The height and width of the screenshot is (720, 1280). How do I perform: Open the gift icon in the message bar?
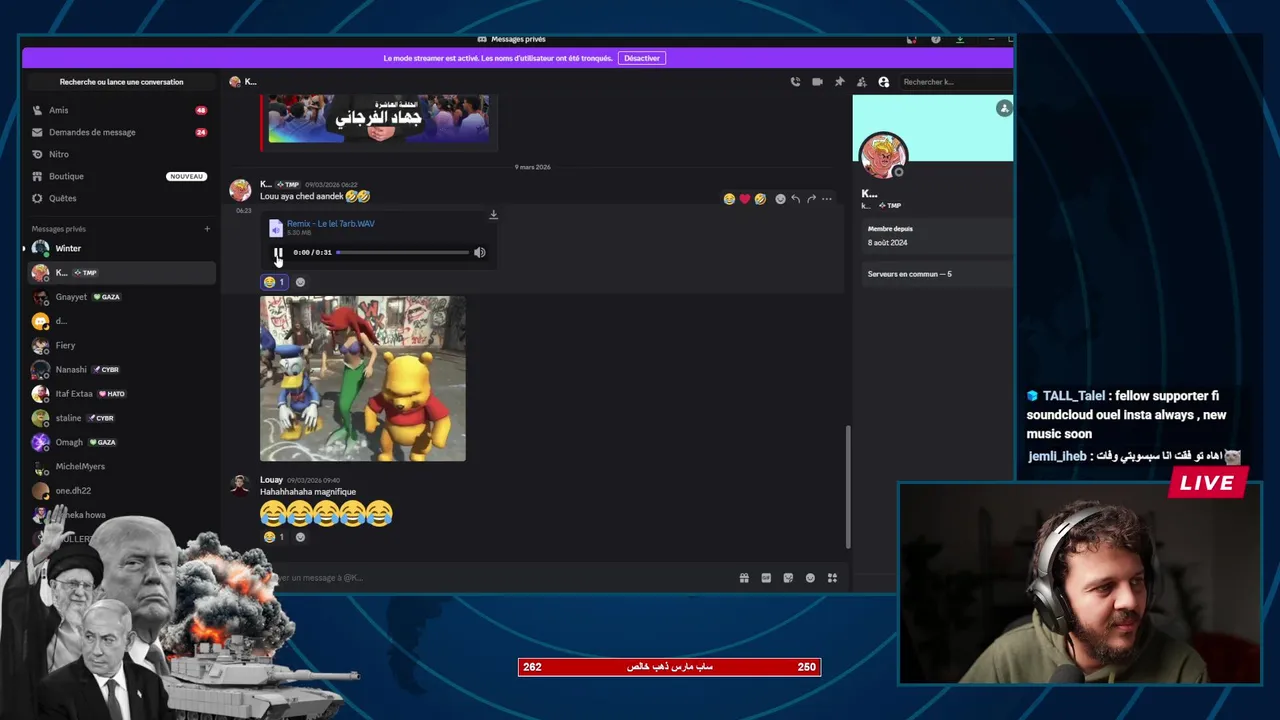pyautogui.click(x=744, y=578)
